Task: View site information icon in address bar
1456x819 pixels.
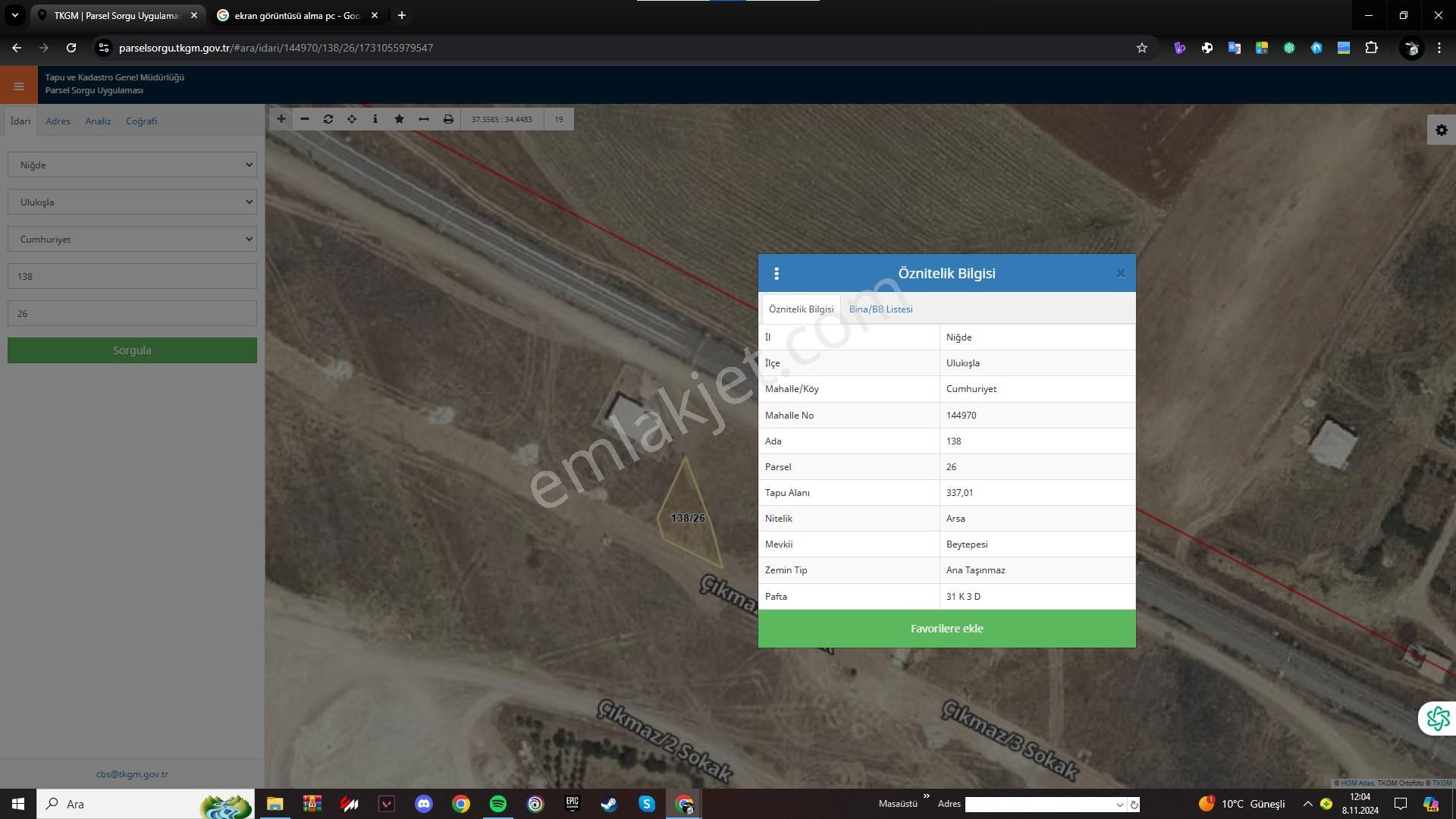Action: coord(104,48)
